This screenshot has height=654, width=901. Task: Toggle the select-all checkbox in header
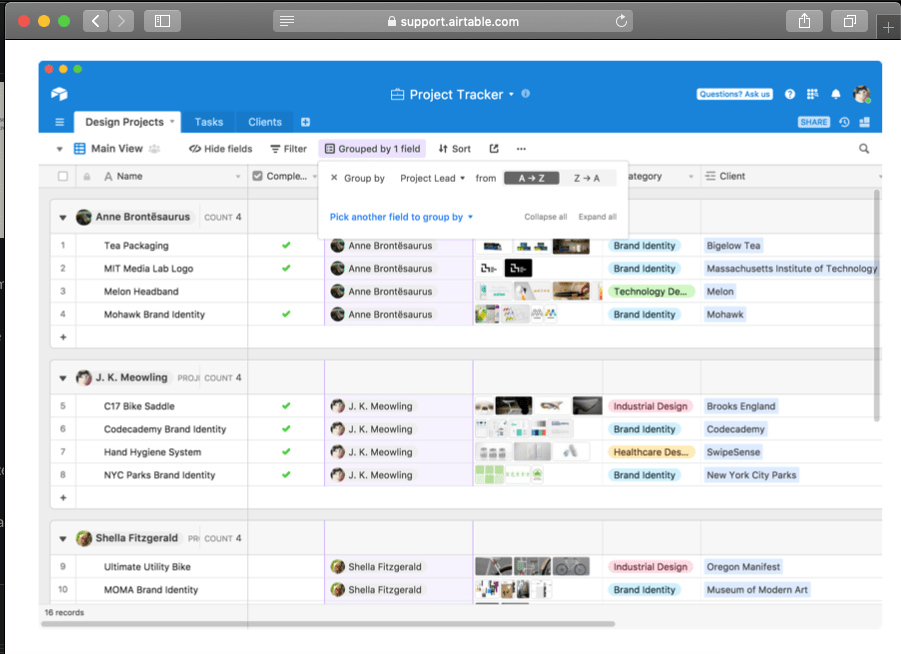(63, 176)
